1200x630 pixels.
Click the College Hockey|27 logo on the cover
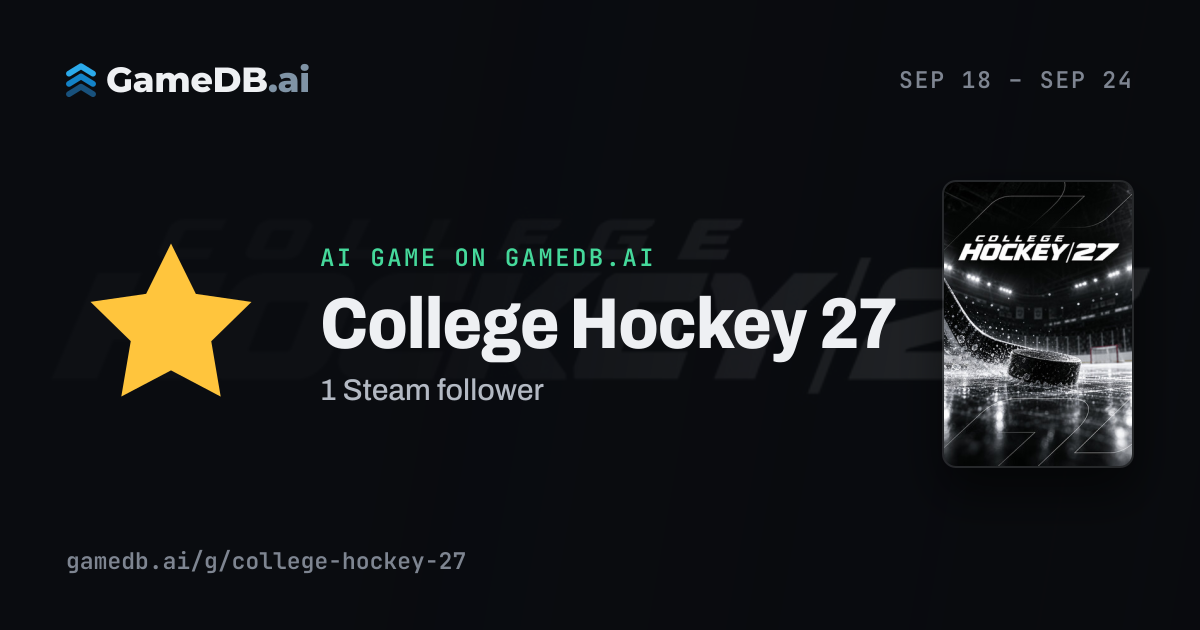pyautogui.click(x=1038, y=247)
